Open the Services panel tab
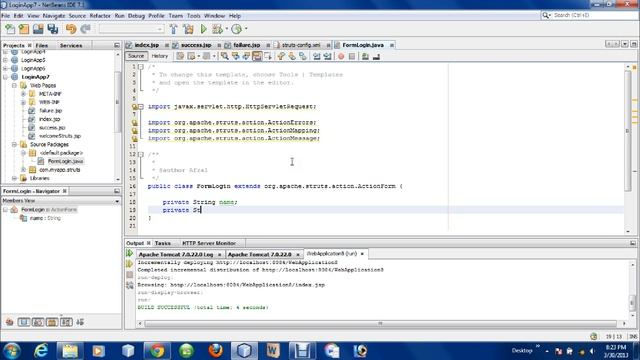This screenshot has height=360, width=640. [x=71, y=45]
